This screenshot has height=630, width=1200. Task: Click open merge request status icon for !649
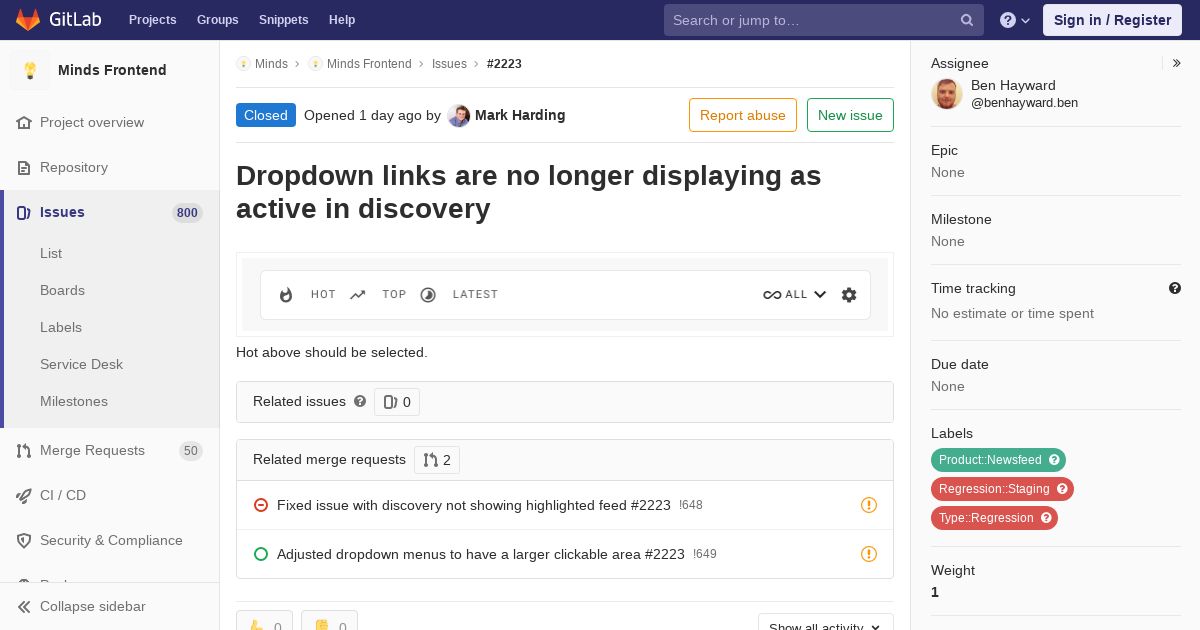tap(261, 554)
